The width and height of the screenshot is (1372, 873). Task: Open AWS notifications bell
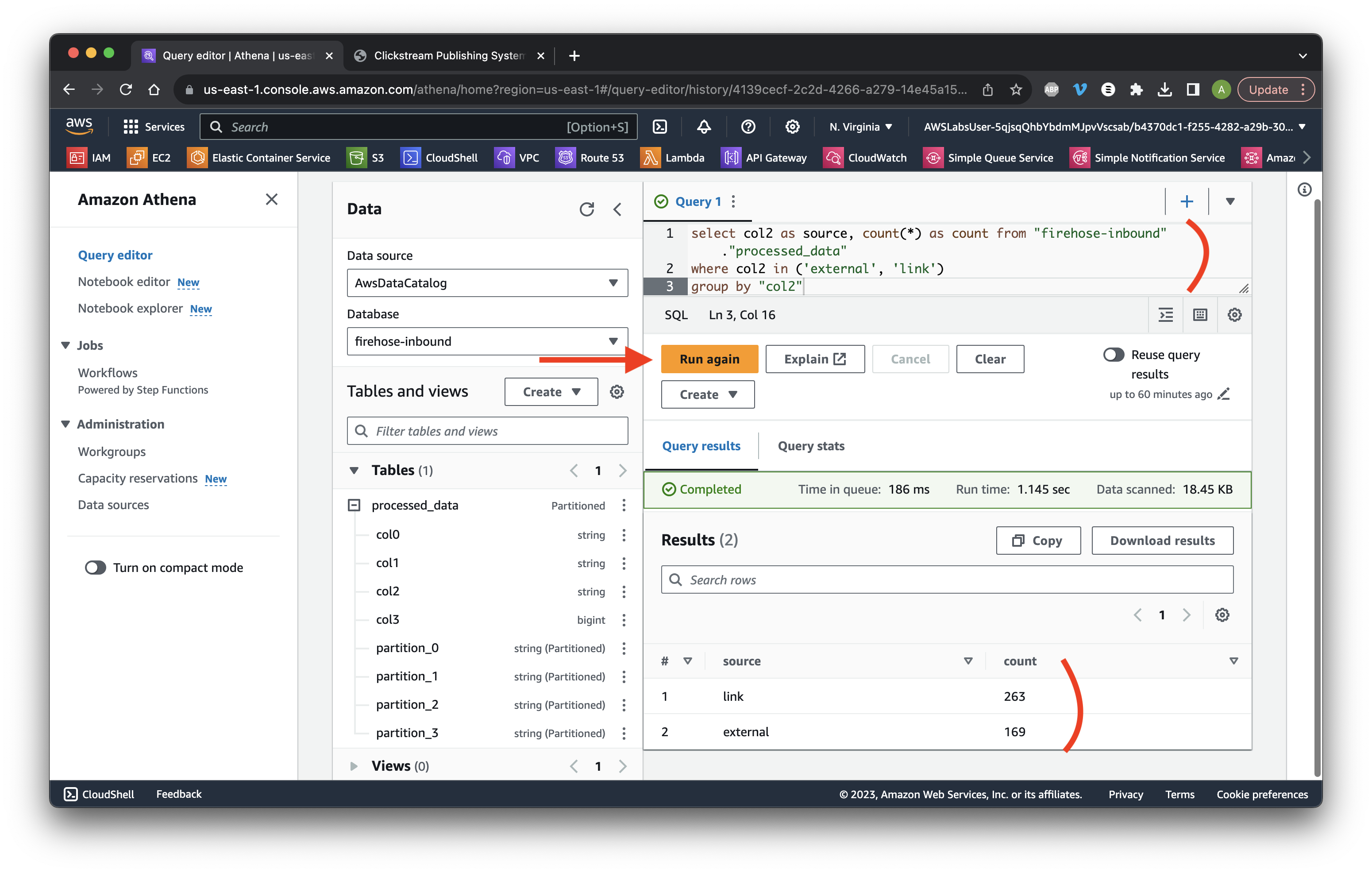point(704,127)
